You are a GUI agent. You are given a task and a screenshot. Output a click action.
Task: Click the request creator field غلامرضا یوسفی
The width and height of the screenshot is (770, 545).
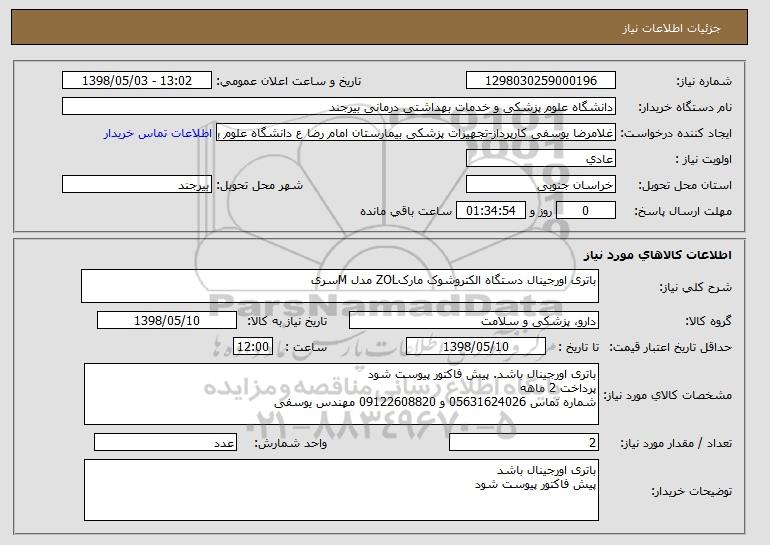point(416,133)
